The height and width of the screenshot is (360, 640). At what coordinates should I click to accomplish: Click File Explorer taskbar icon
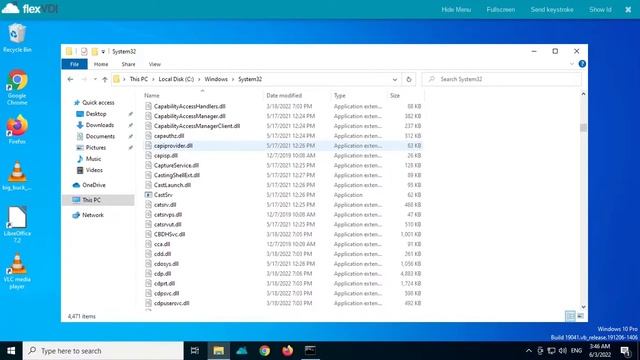(218, 351)
